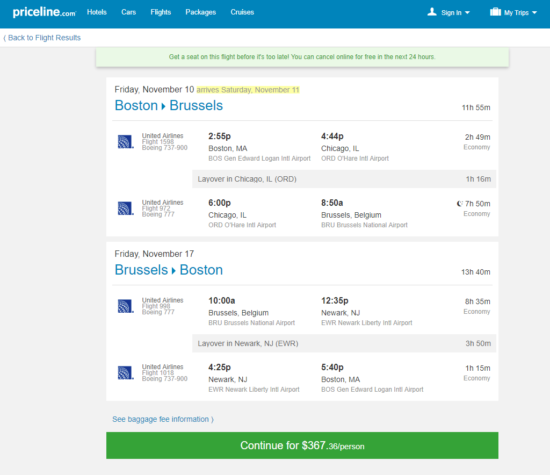Click the Boston to Brussels heading
This screenshot has height=475, width=550.
coord(169,106)
